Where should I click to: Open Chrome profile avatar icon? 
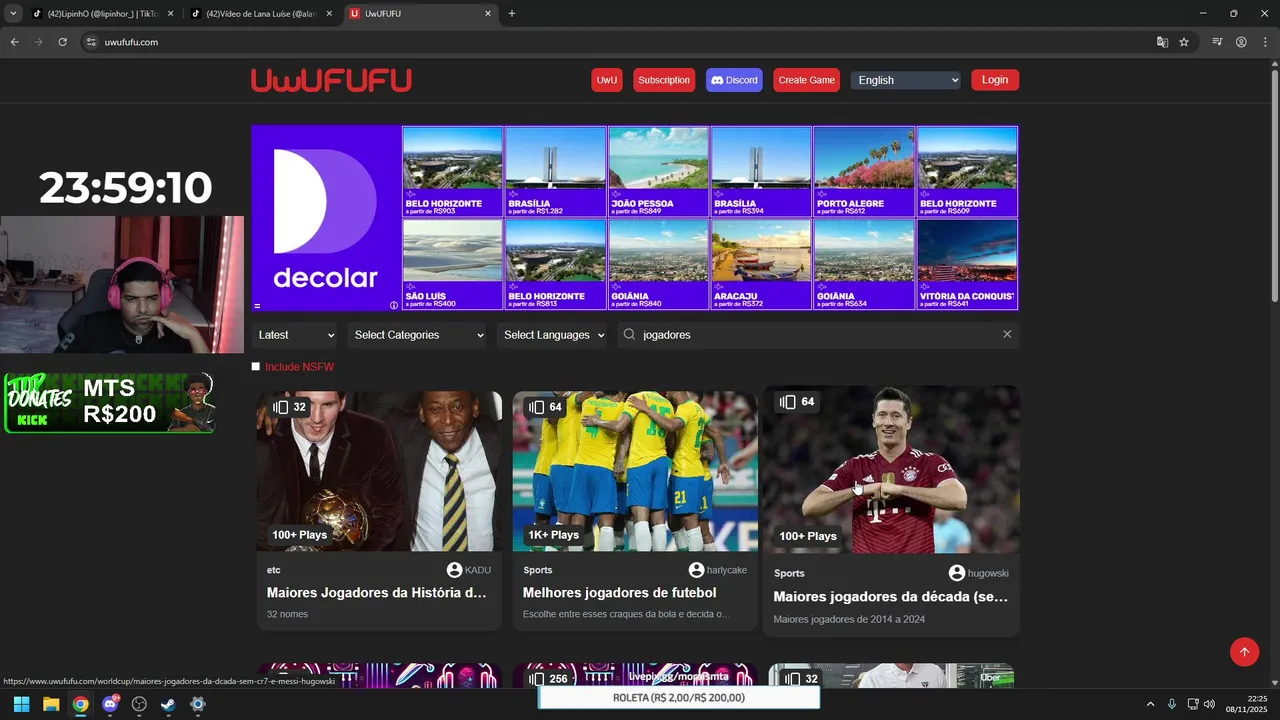[x=1241, y=42]
